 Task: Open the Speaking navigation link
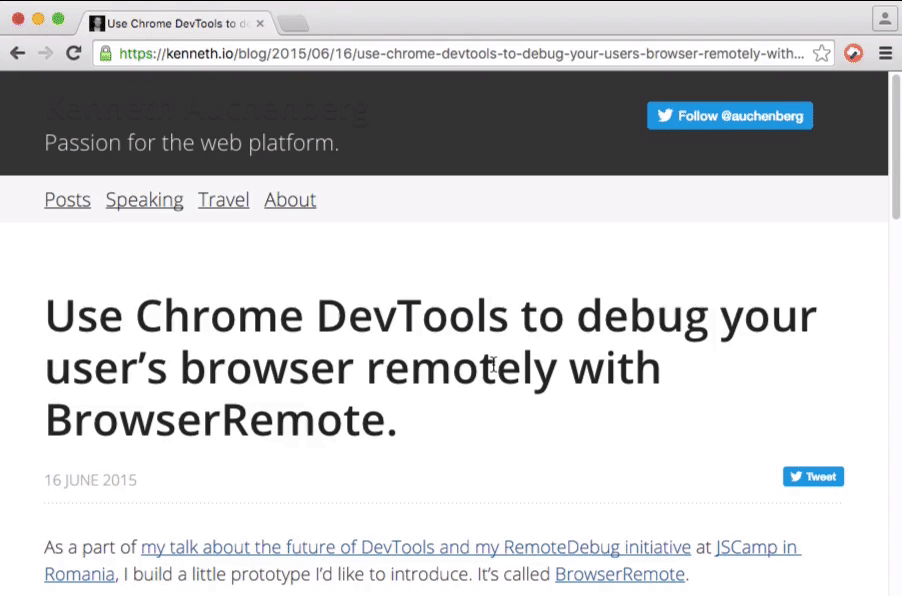coord(144,200)
